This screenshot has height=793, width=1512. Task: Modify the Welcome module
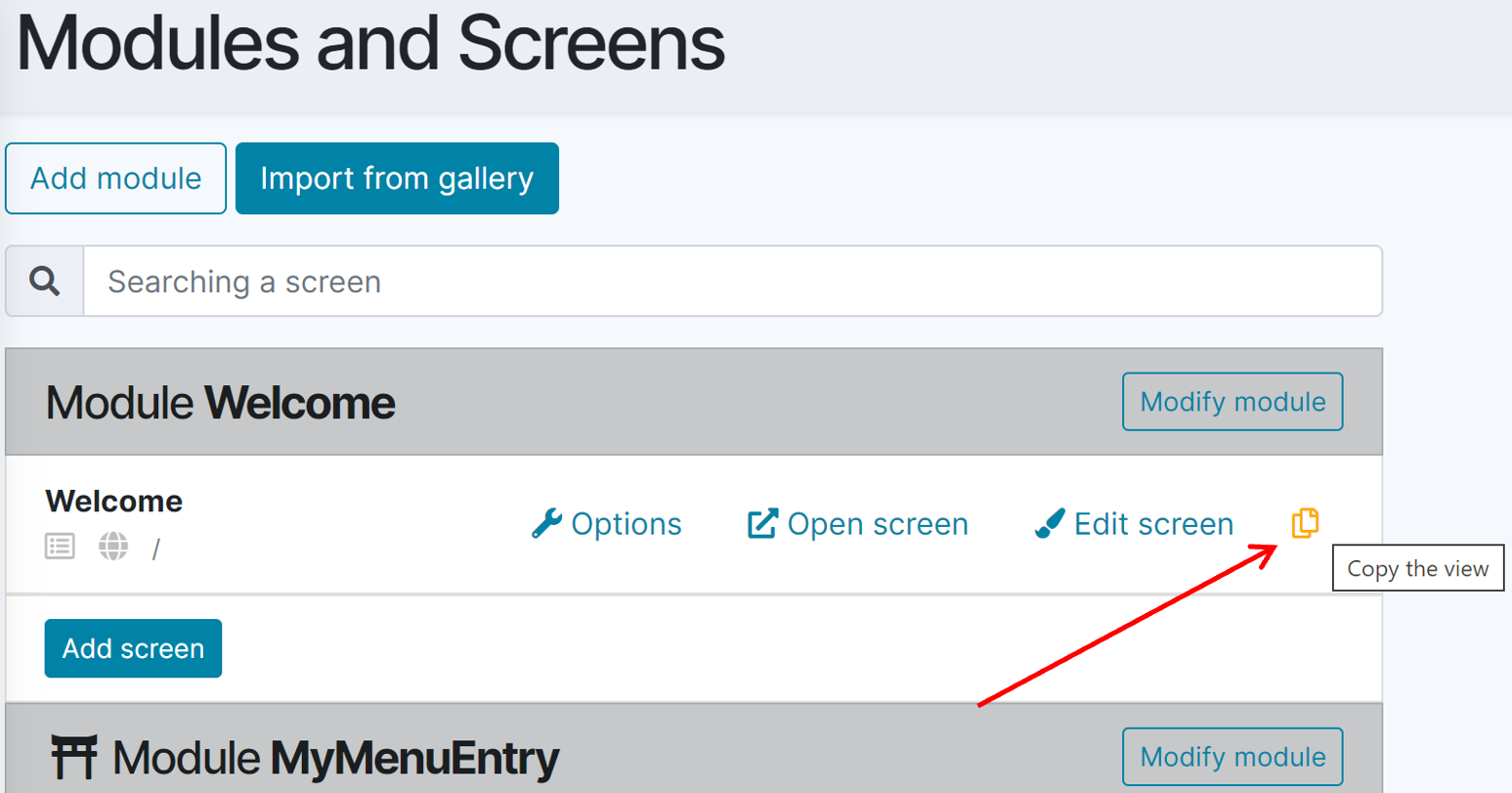pos(1232,402)
